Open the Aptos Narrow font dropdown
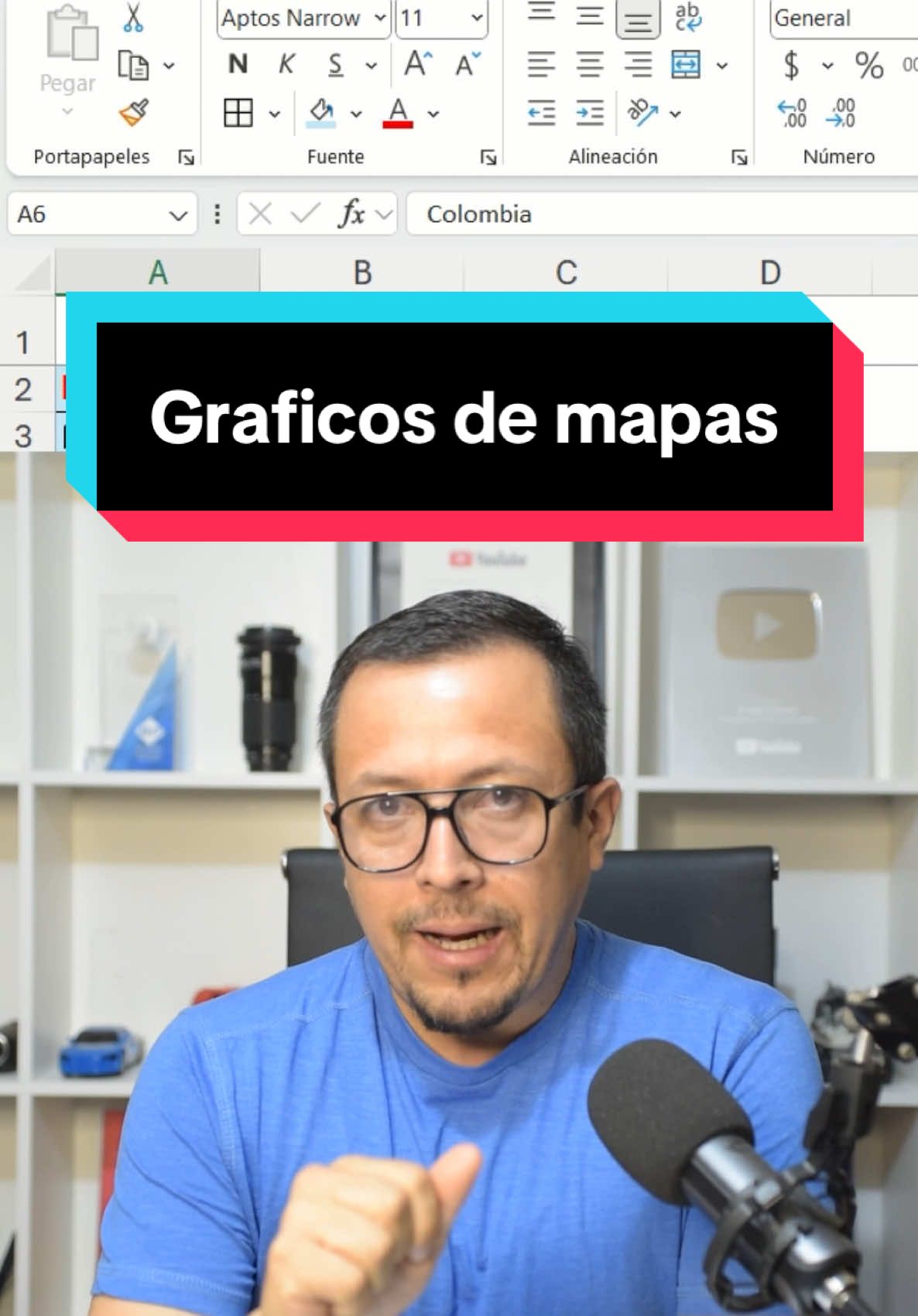The width and height of the screenshot is (918, 1316). pyautogui.click(x=380, y=18)
